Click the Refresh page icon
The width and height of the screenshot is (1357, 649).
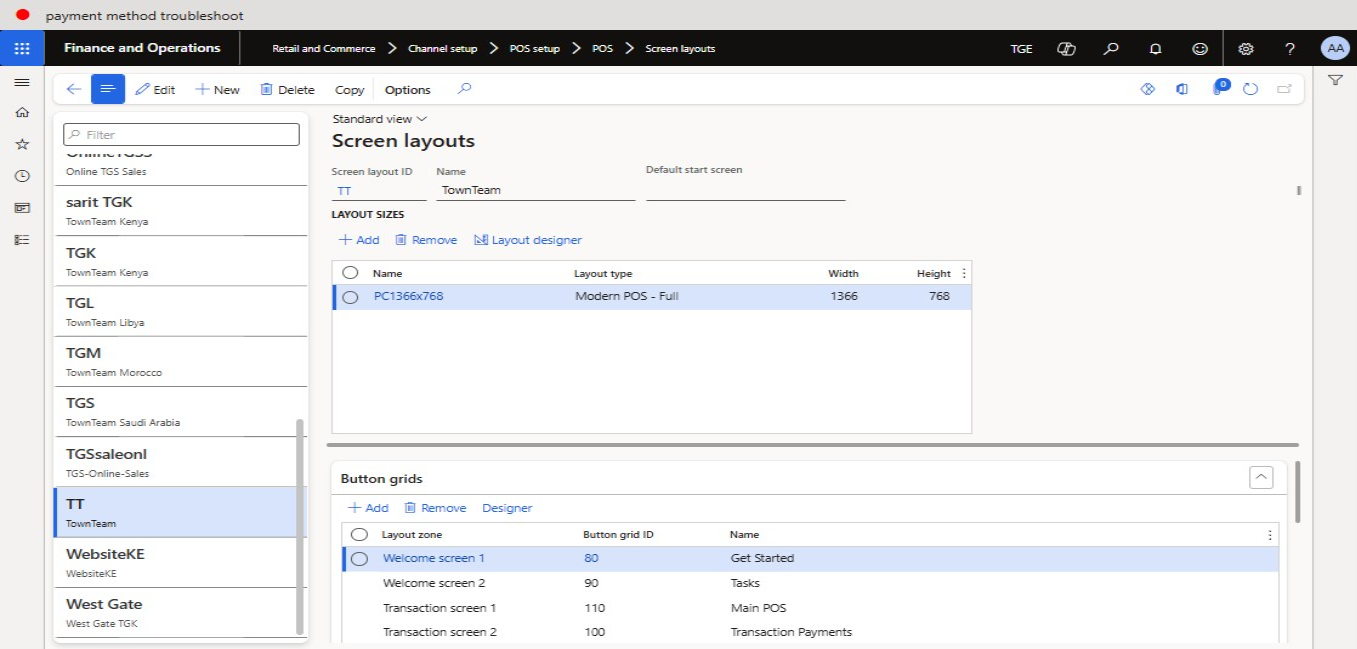click(x=1250, y=89)
